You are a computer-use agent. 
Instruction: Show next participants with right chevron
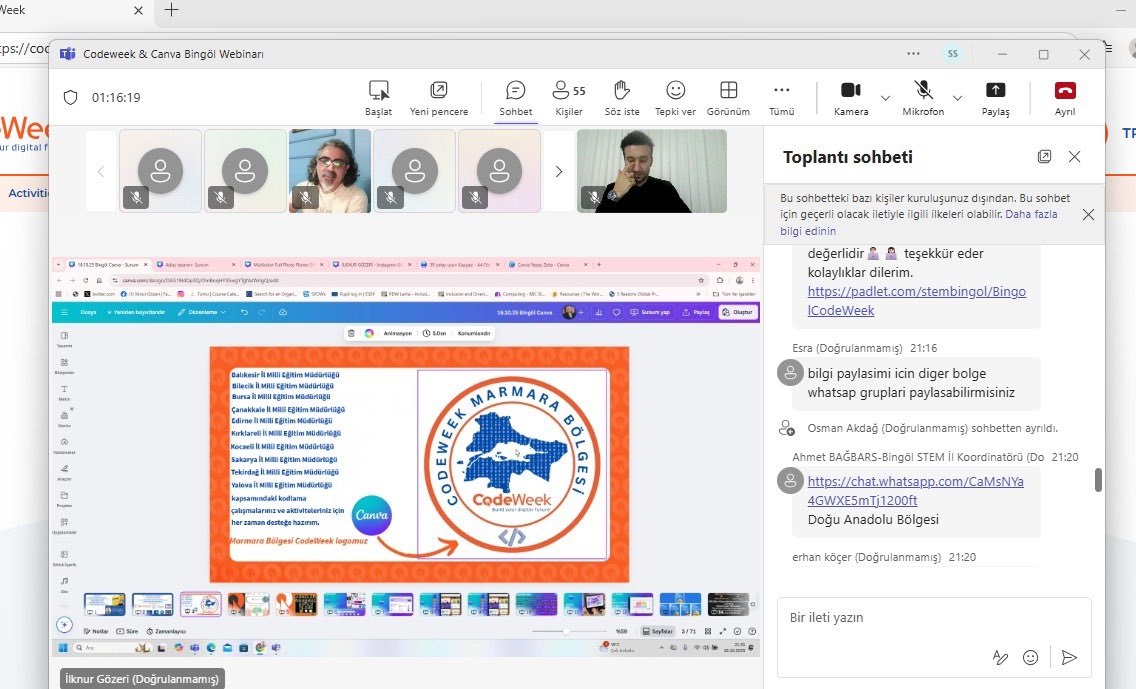click(559, 172)
